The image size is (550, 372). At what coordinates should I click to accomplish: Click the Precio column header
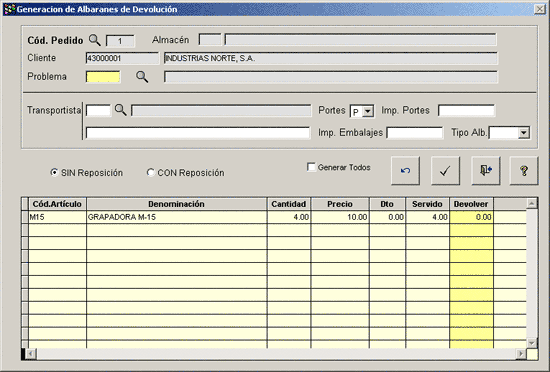(340, 204)
